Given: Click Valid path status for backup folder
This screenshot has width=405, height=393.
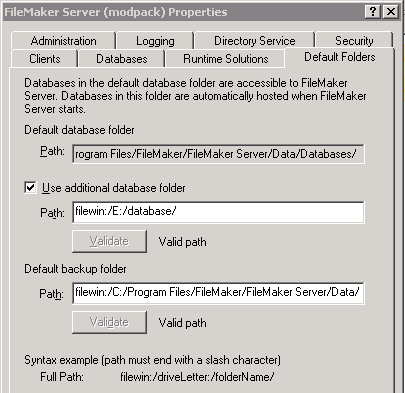Looking at the screenshot, I should click(182, 323).
